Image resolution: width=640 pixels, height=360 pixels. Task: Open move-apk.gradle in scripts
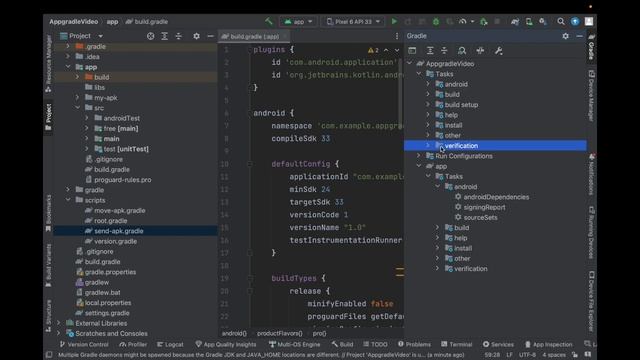tap(120, 210)
